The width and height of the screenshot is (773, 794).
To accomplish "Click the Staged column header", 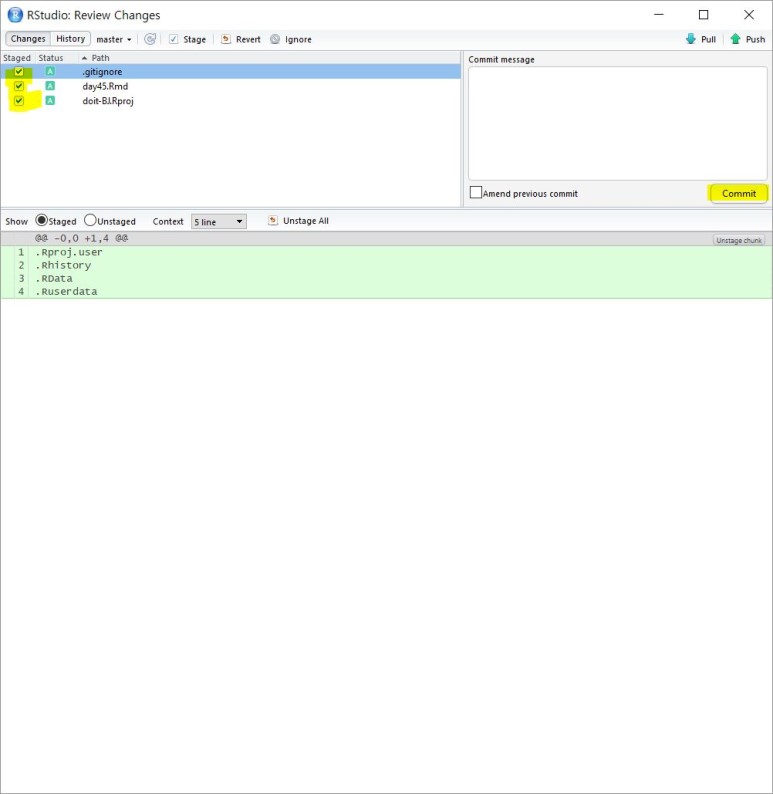I will click(17, 58).
